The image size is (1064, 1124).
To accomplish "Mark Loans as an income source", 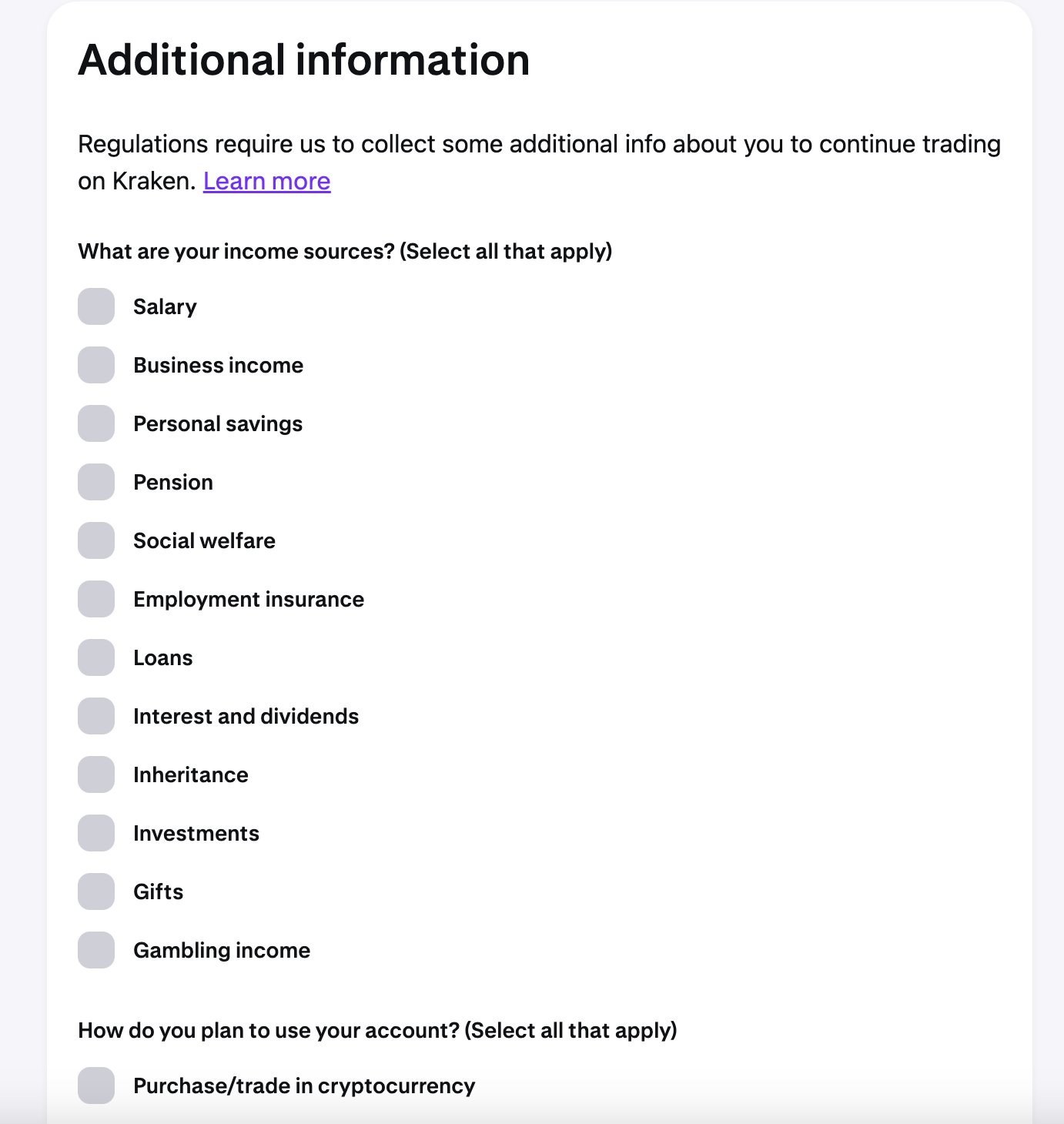I will [95, 657].
